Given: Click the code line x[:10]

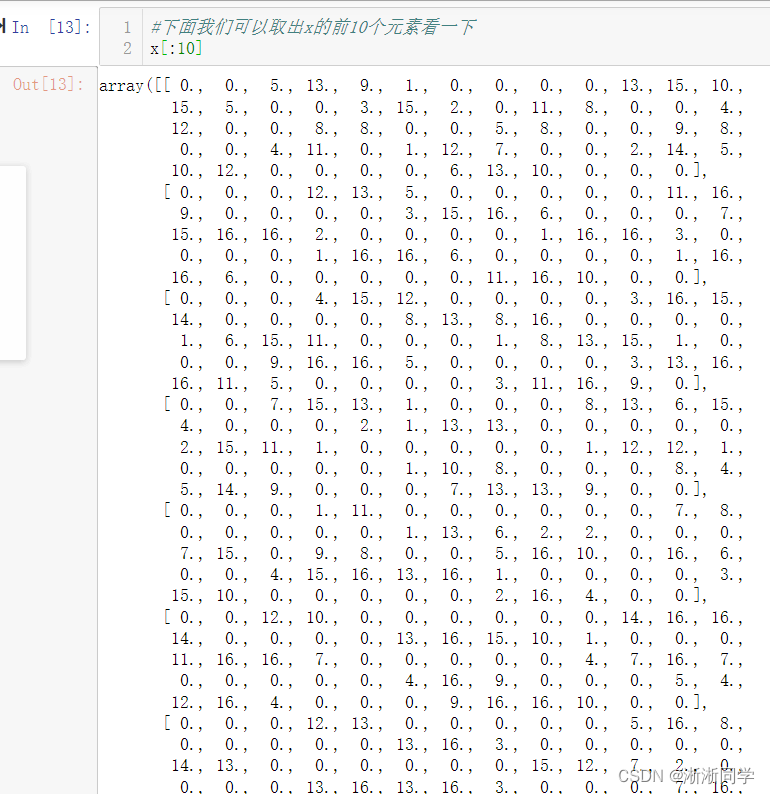Looking at the screenshot, I should 176,49.
